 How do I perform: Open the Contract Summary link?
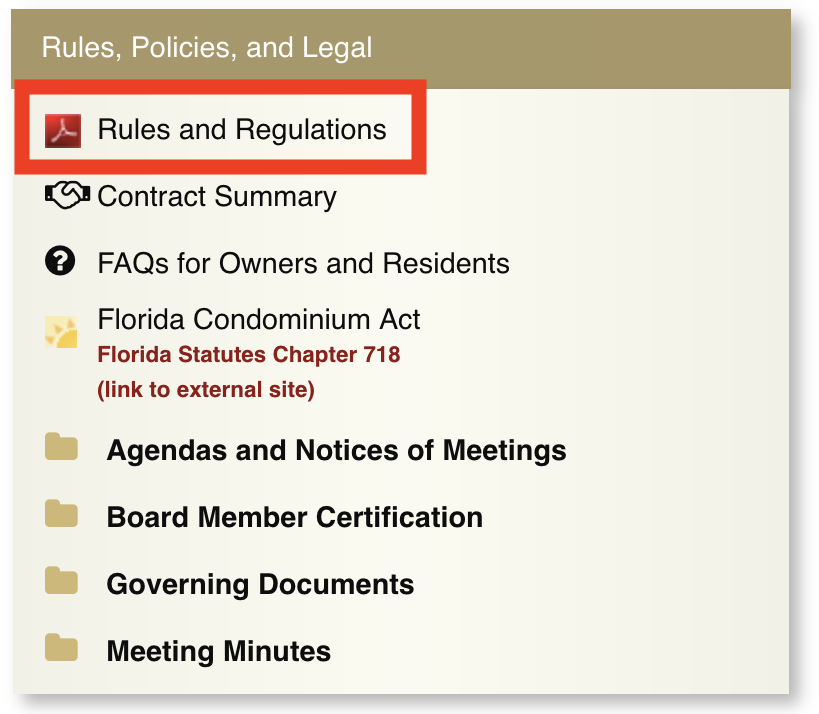(x=217, y=197)
